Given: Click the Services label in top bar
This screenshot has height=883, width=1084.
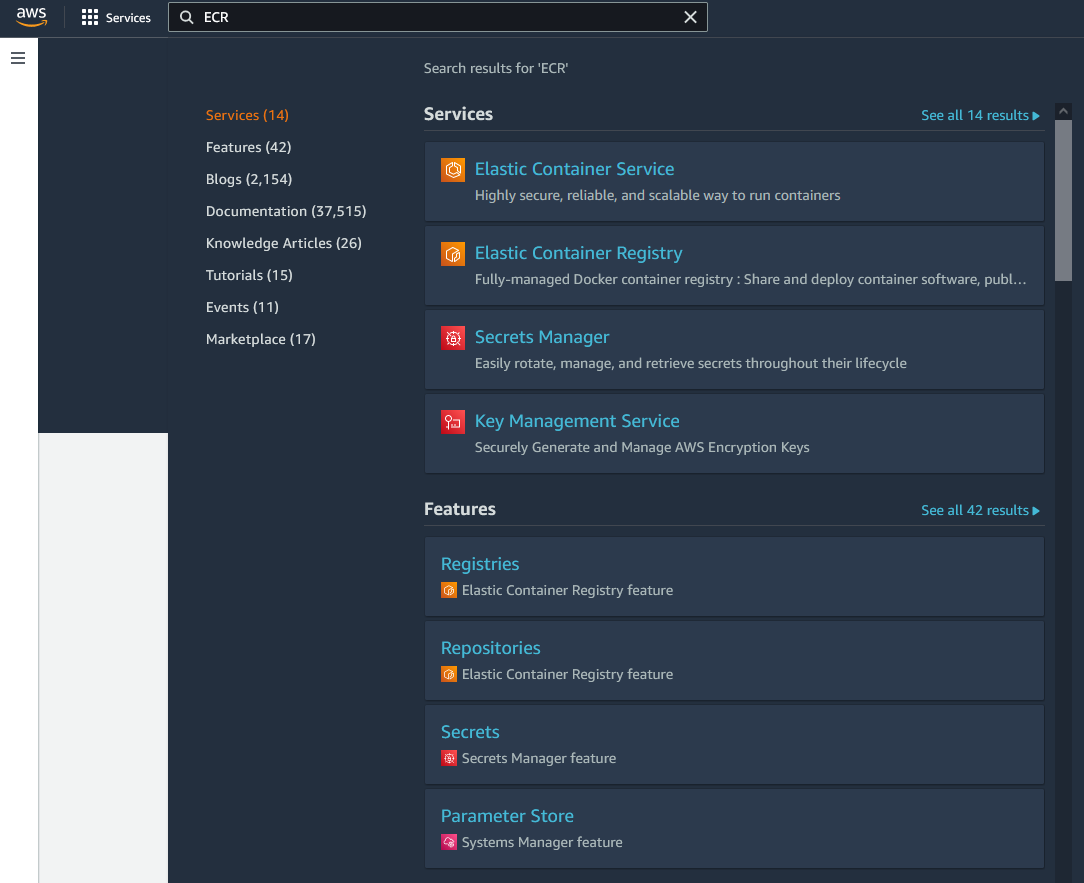Looking at the screenshot, I should [128, 18].
